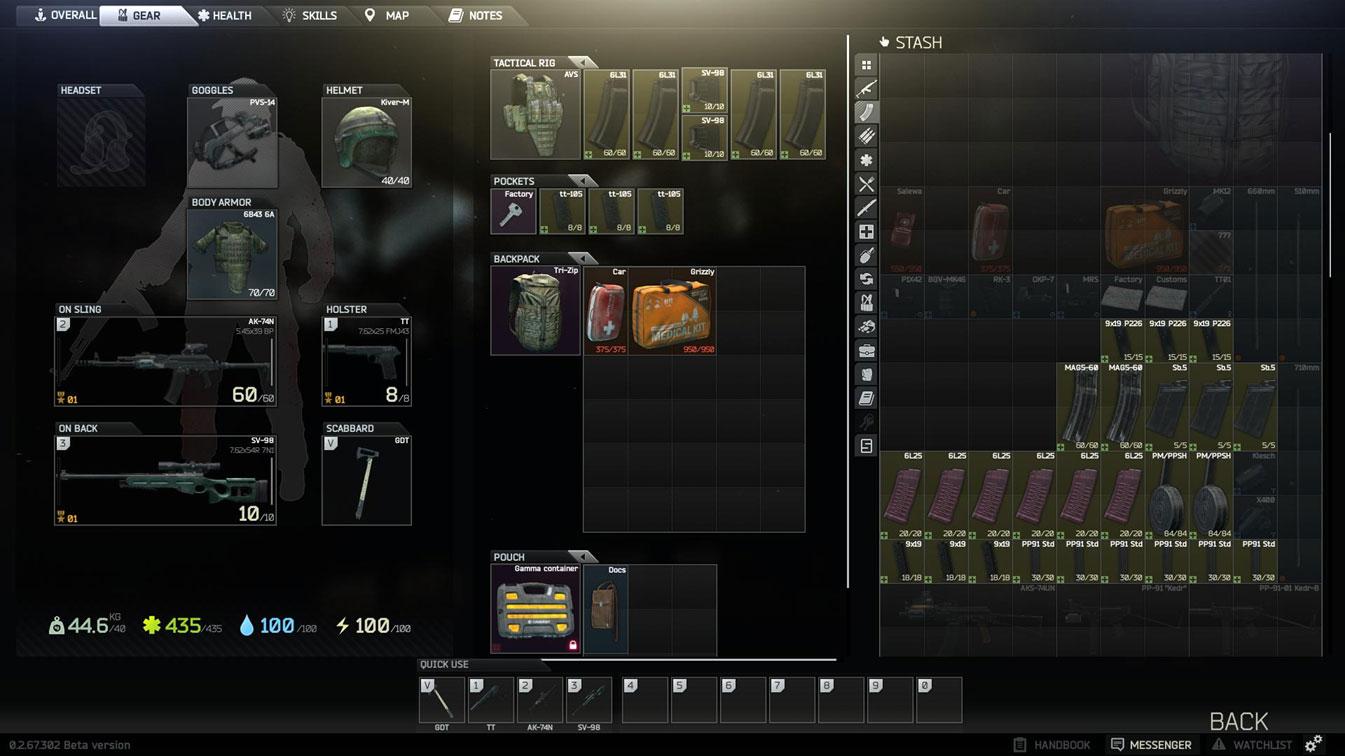Image resolution: width=1345 pixels, height=756 pixels.
Task: Select the medical cross filter in stash
Action: click(866, 232)
